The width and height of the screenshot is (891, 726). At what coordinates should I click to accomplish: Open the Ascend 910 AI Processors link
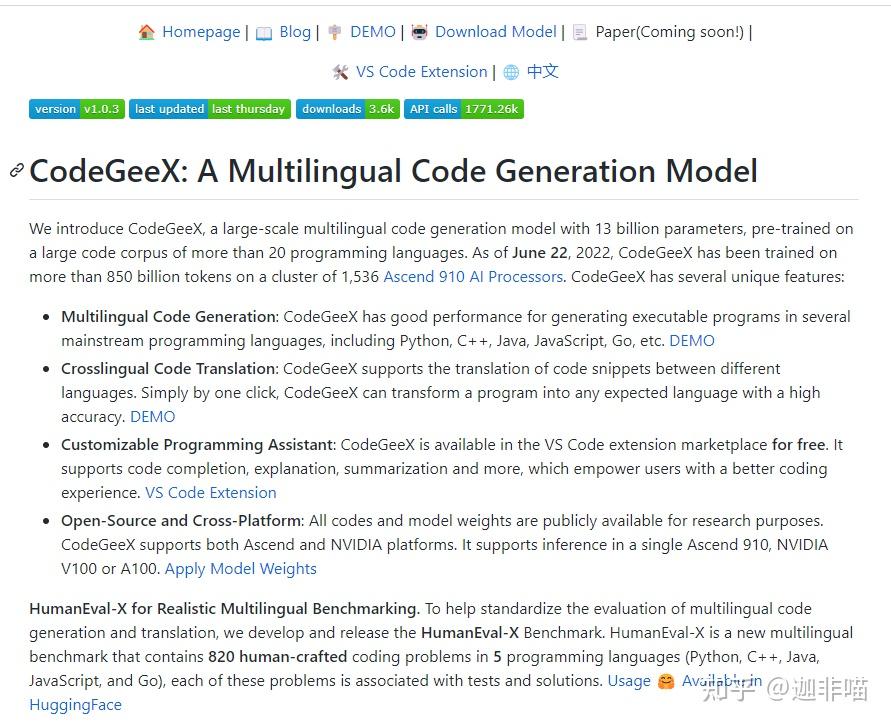click(x=472, y=276)
